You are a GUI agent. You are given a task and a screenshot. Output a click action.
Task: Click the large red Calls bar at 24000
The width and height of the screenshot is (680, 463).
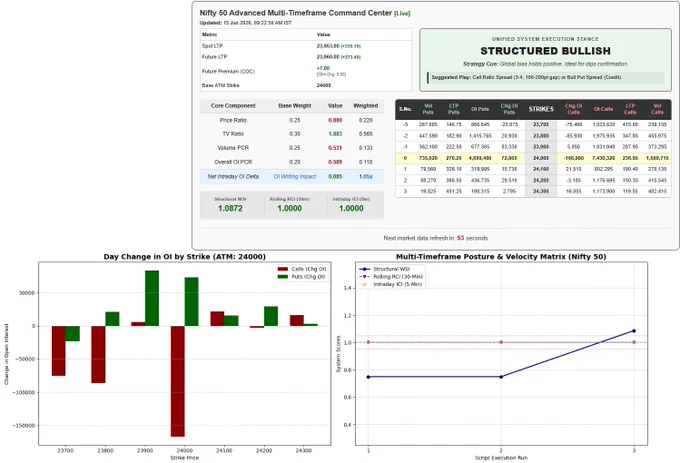[x=178, y=381]
